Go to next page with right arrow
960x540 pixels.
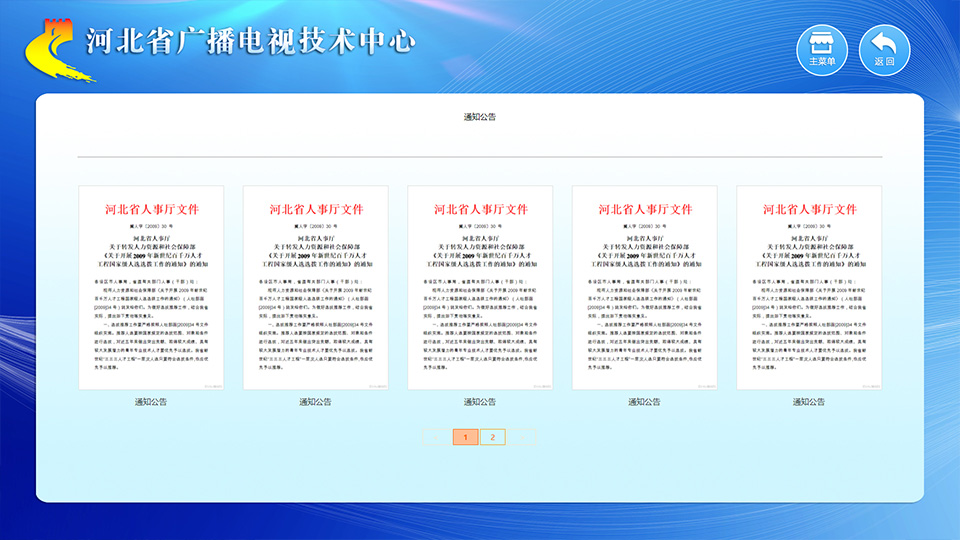(520, 437)
